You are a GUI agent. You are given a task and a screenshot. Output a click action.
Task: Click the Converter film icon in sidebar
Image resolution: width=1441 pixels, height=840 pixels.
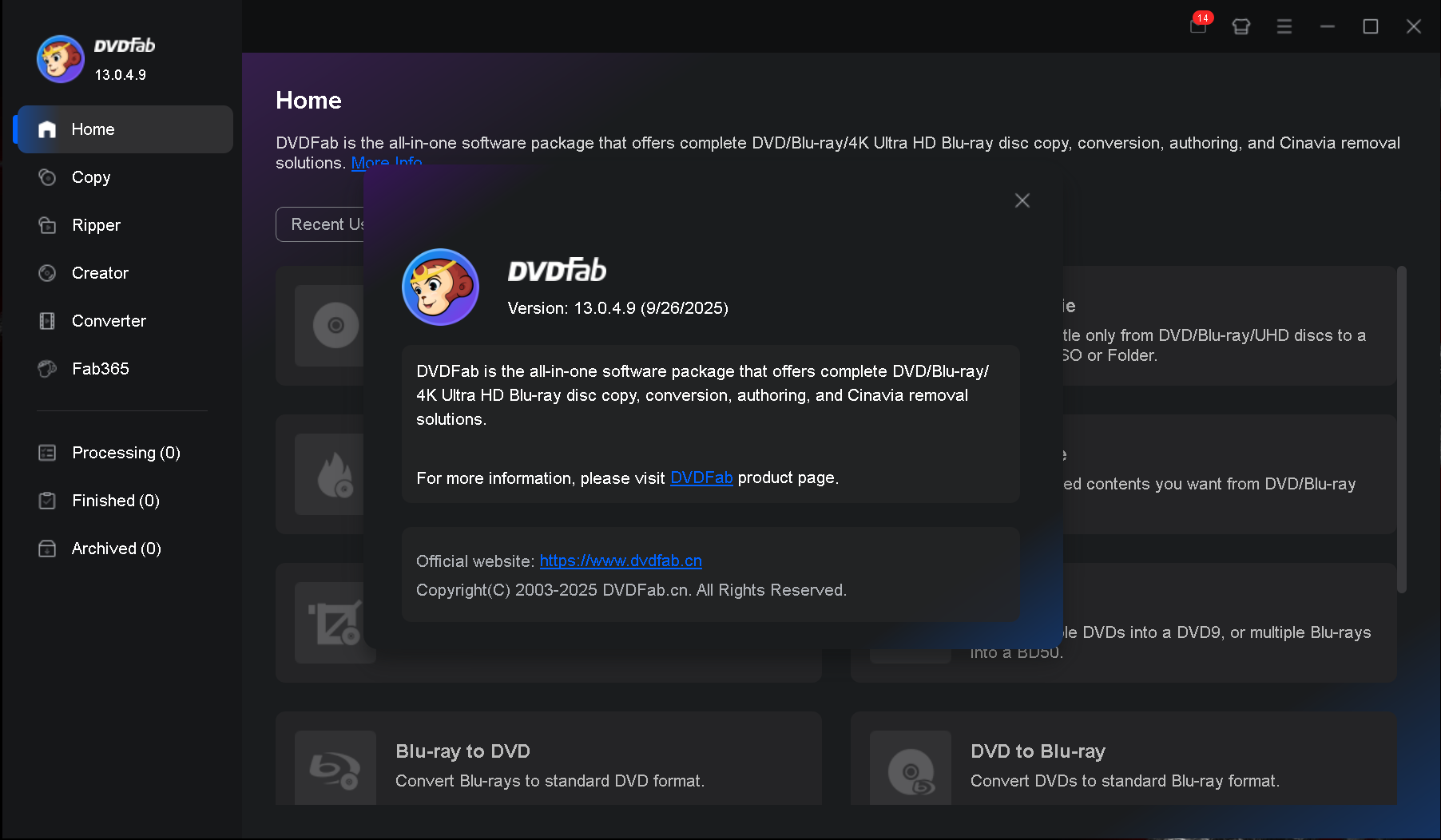pos(47,321)
